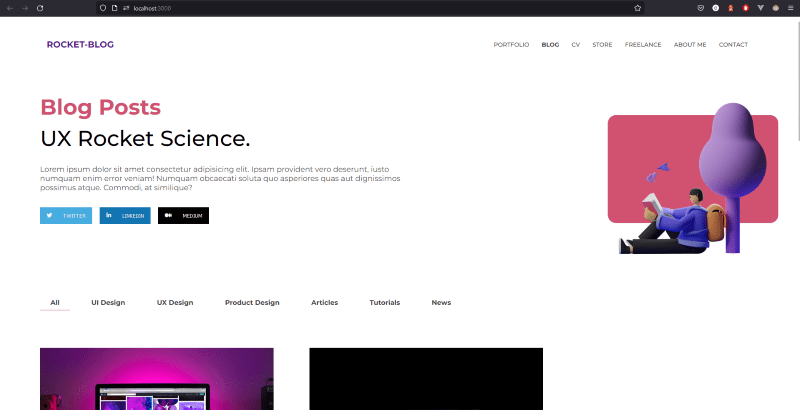Click the ROCKET-BLOG logo

point(80,44)
